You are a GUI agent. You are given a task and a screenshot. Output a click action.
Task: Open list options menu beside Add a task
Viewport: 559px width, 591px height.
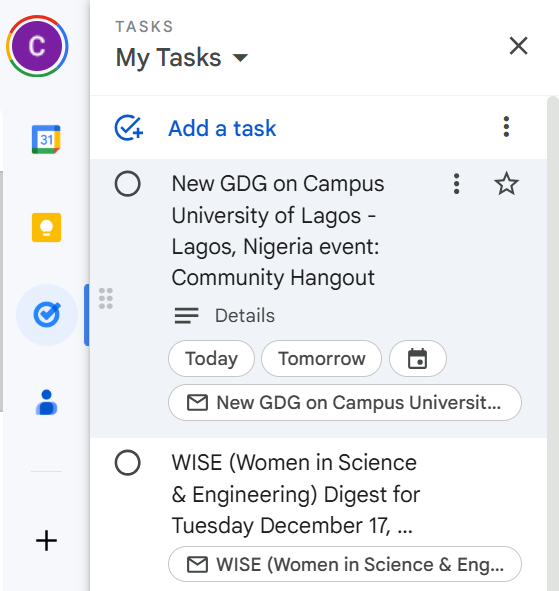click(x=506, y=127)
